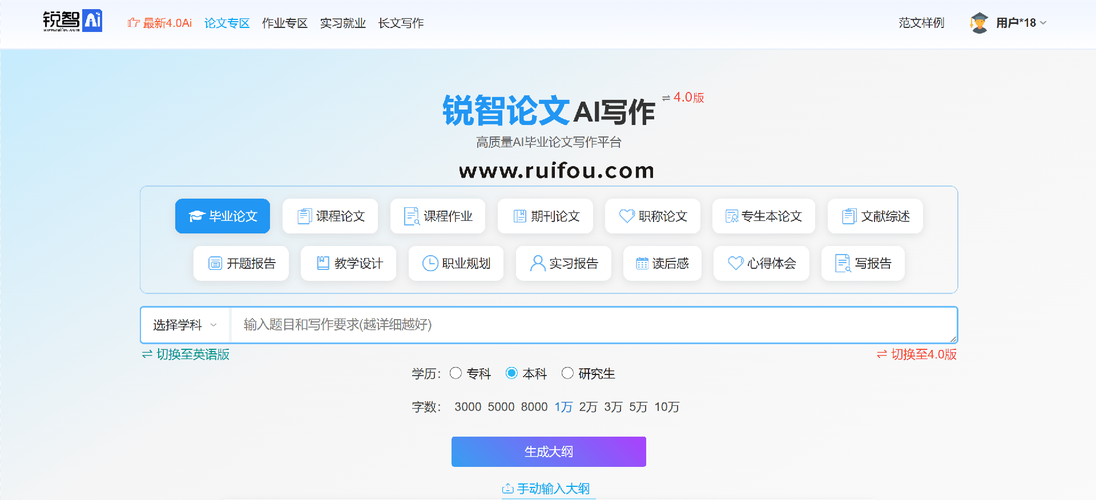Choose 10万 word count option

pos(667,407)
